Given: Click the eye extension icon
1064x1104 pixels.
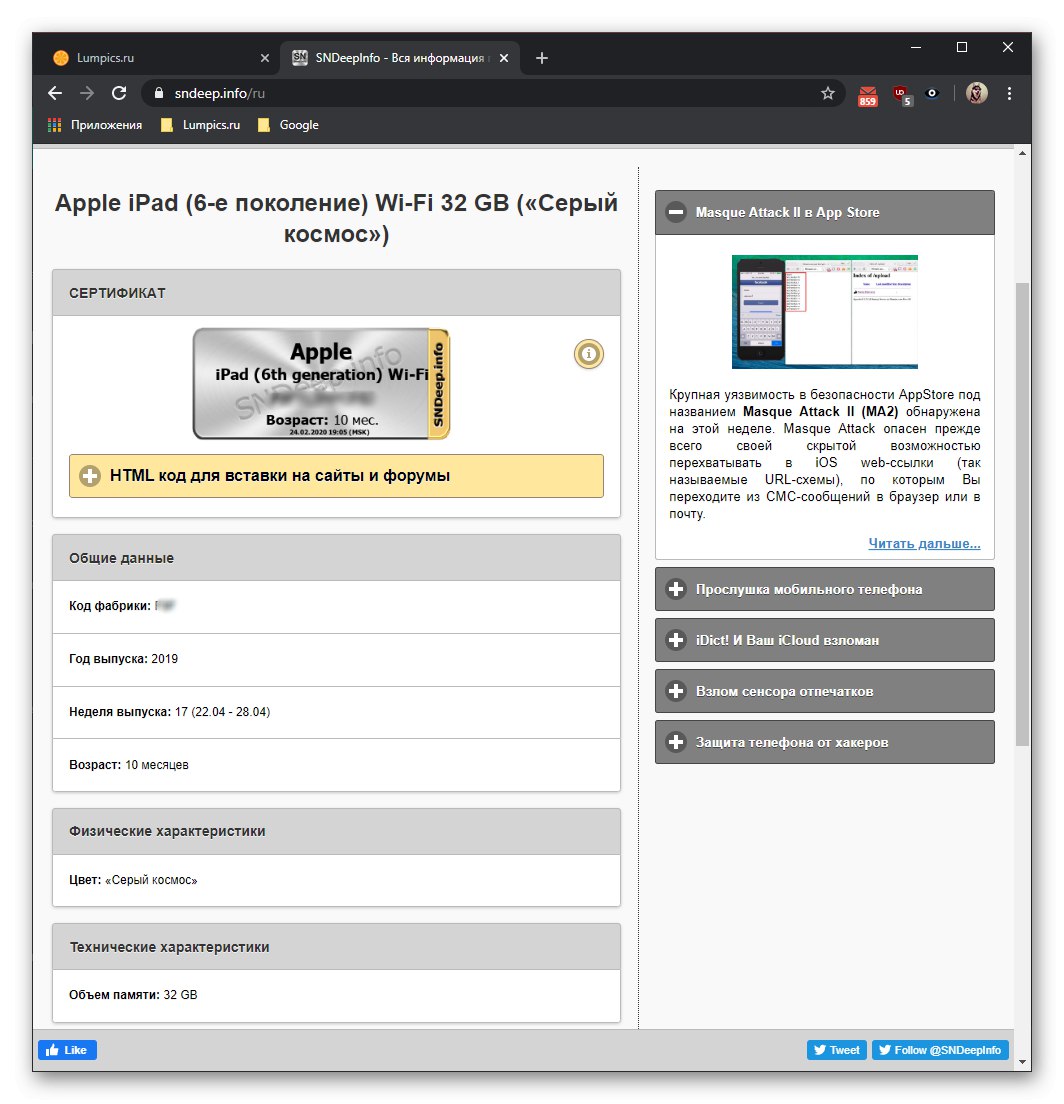Looking at the screenshot, I should (x=932, y=94).
